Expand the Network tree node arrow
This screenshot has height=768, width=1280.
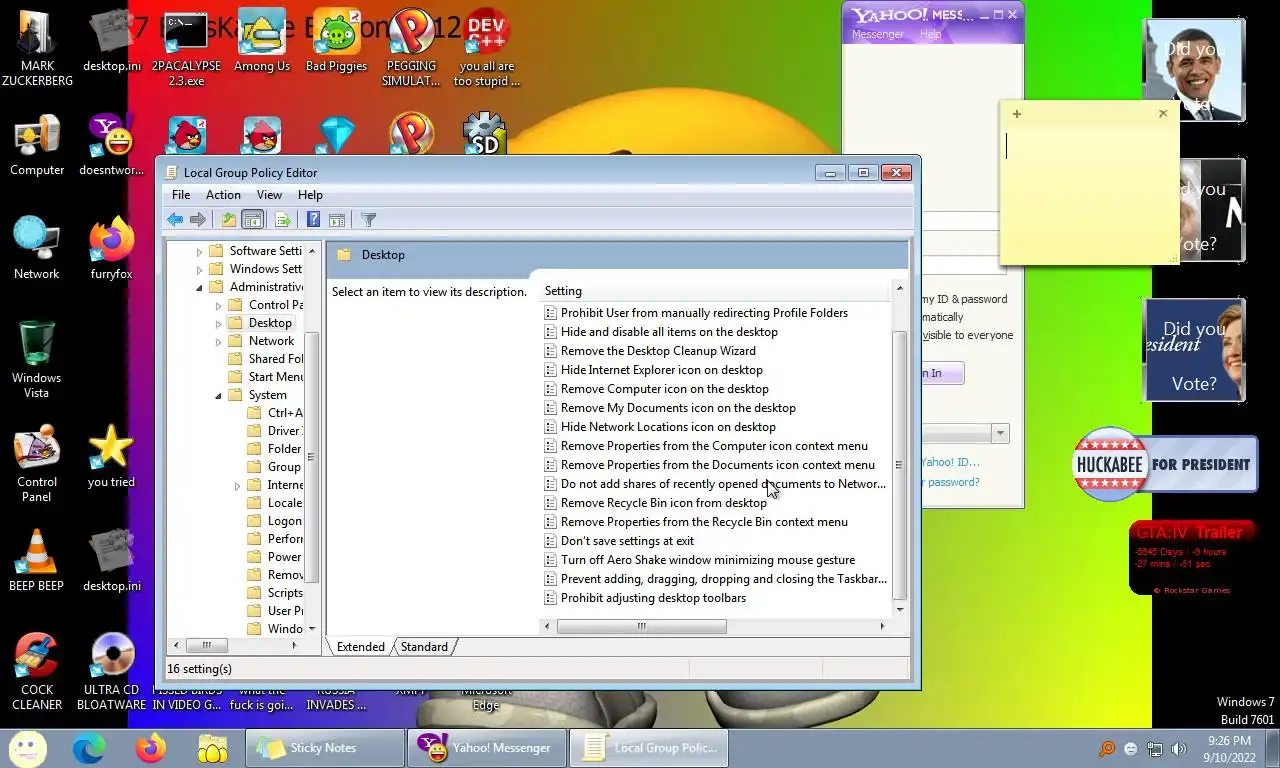219,341
